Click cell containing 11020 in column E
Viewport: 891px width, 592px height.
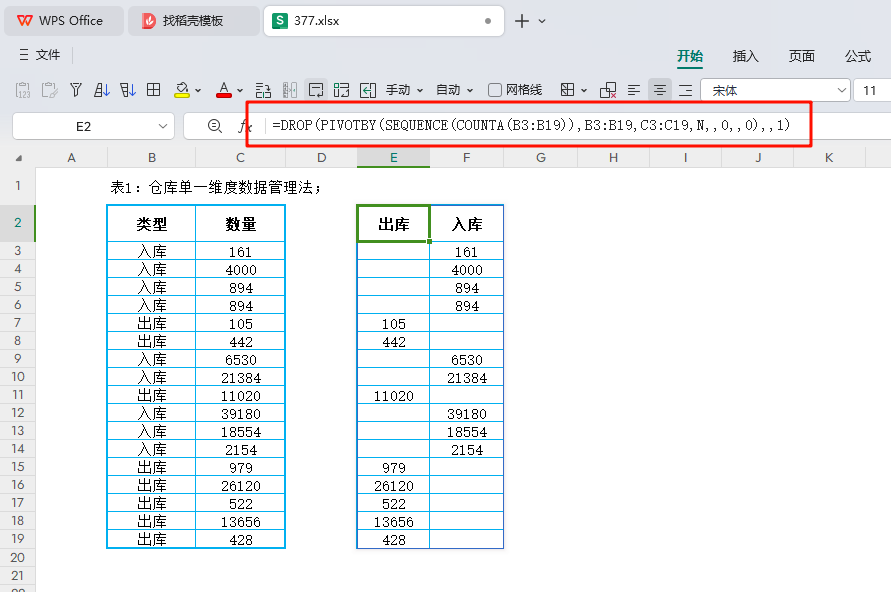pos(393,396)
